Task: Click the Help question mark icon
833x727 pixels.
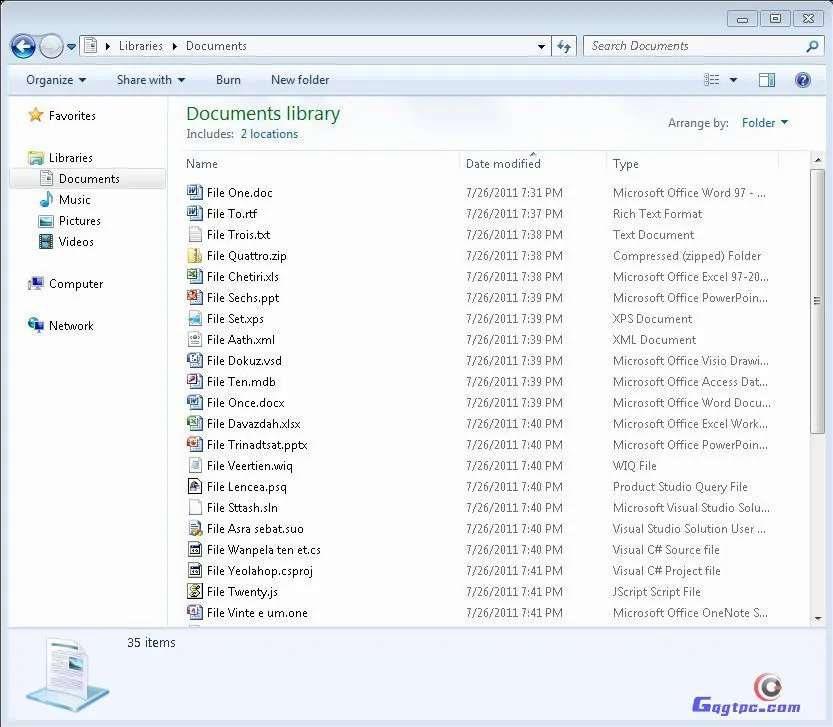Action: point(802,80)
